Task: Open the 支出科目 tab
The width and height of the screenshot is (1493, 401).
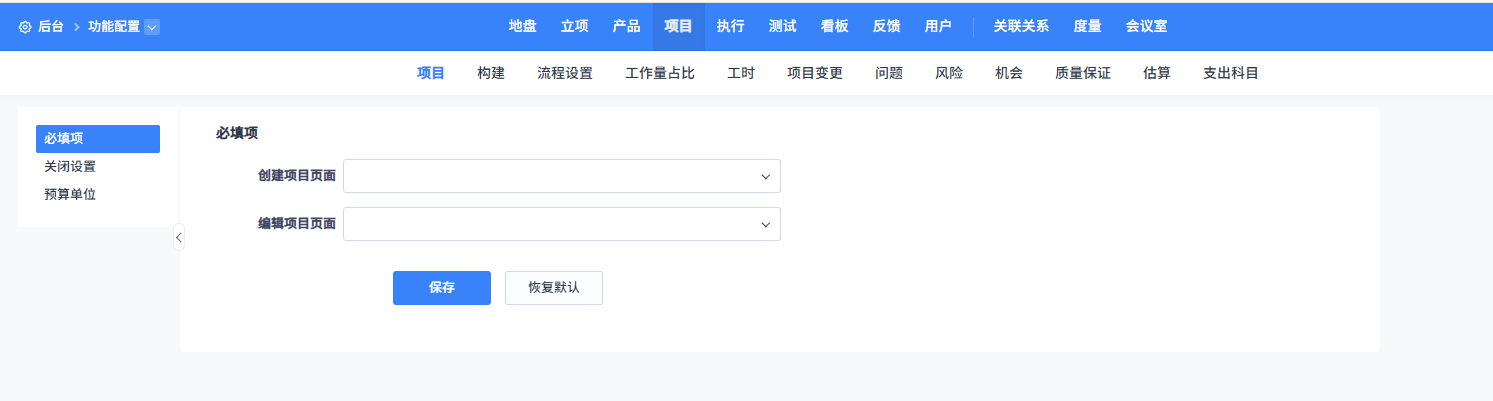Action: 1230,73
